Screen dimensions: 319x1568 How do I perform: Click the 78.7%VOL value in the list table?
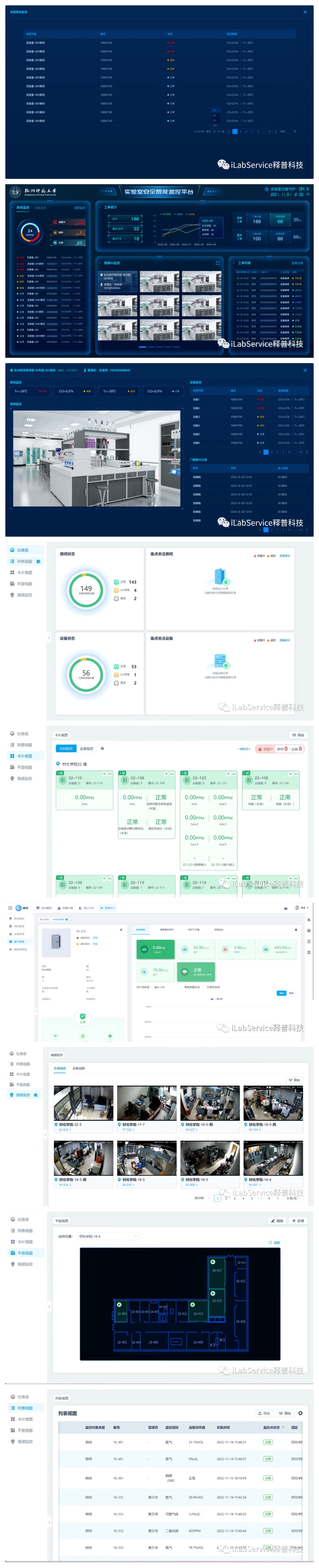196,1547
